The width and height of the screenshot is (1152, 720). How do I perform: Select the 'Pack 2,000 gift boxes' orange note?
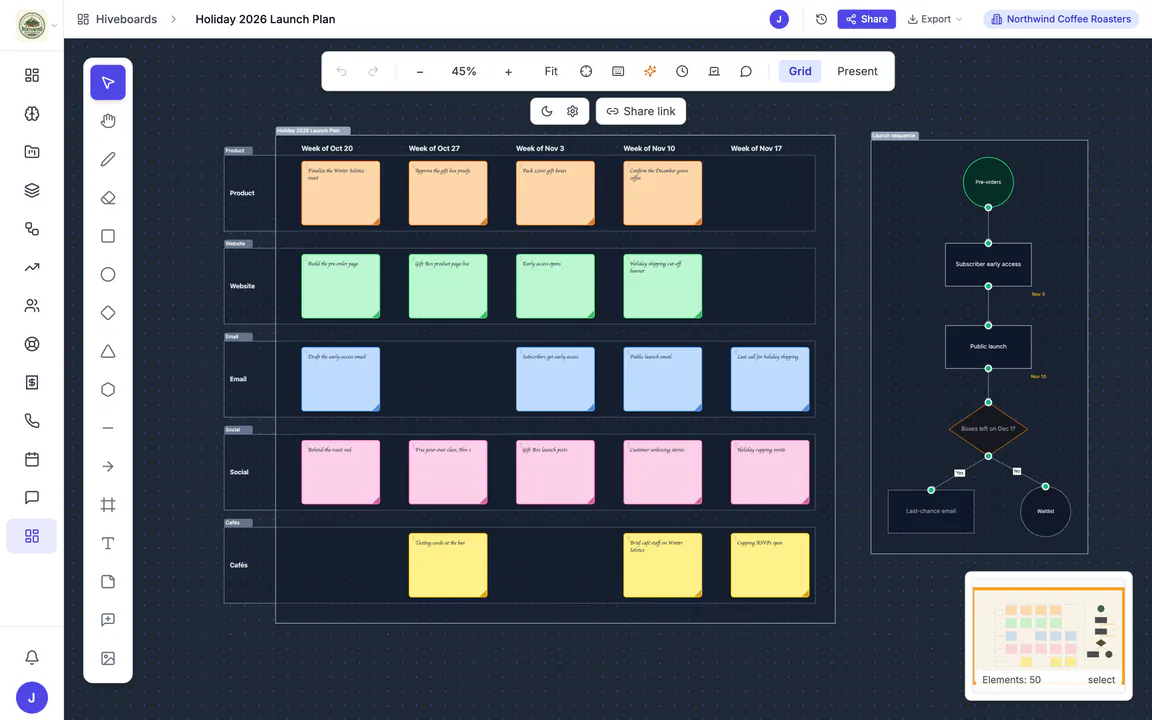[x=555, y=193]
